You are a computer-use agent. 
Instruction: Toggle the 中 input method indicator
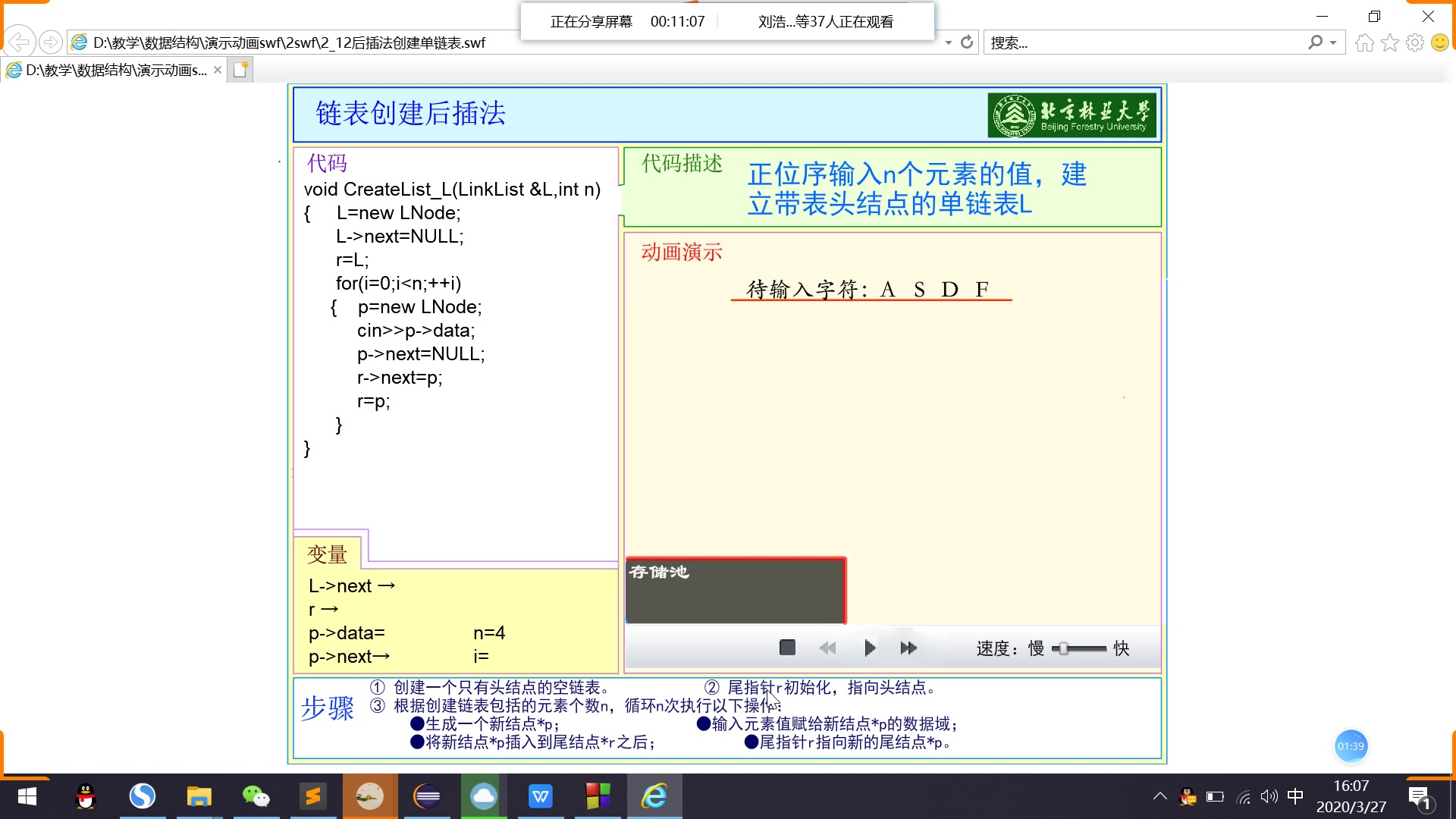pos(1295,796)
